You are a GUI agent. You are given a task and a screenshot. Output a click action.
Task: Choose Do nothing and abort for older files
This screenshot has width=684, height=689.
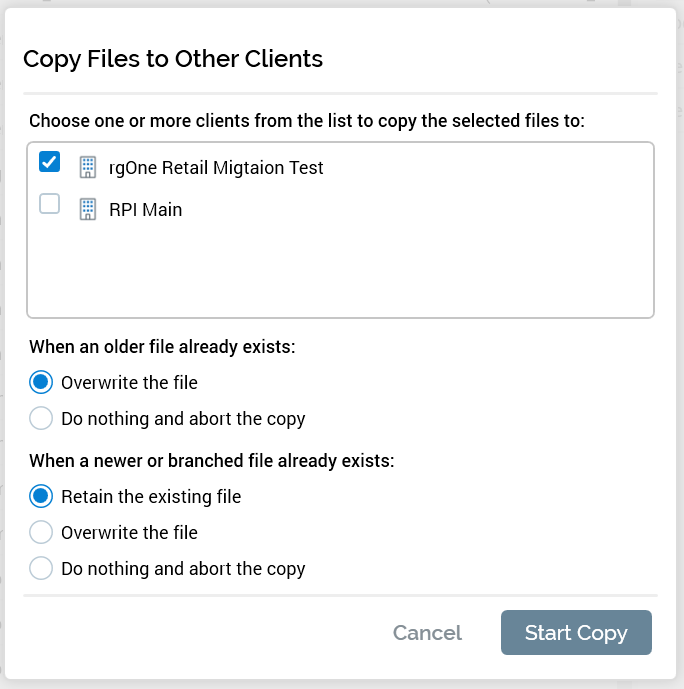tap(41, 418)
